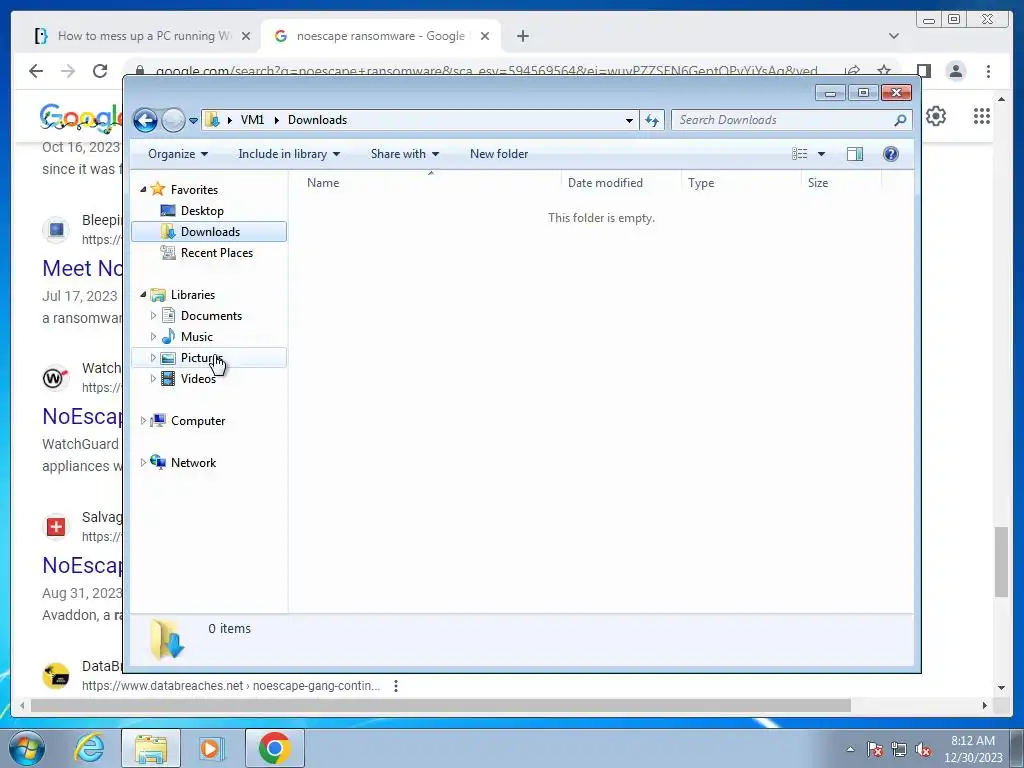Open Action Center flag icon
The image size is (1024, 768).
coord(874,749)
